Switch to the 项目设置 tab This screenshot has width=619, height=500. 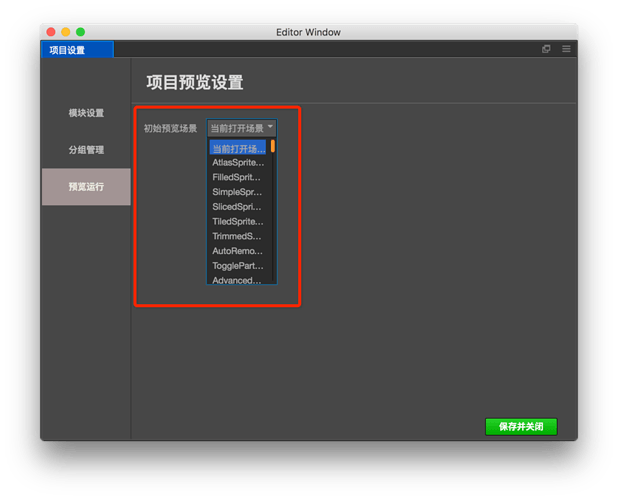click(77, 50)
